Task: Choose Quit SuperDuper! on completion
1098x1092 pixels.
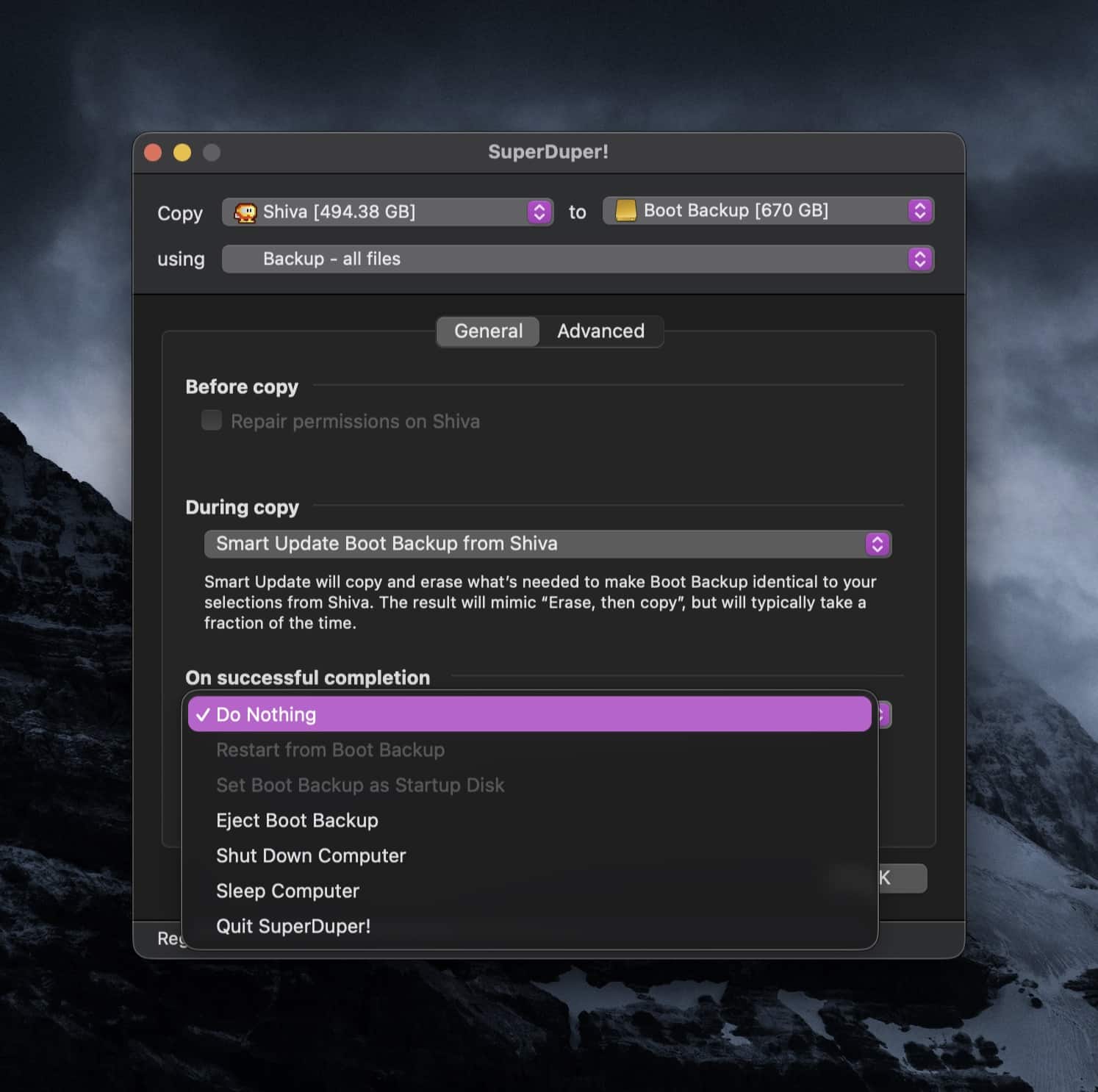Action: pyautogui.click(x=293, y=926)
